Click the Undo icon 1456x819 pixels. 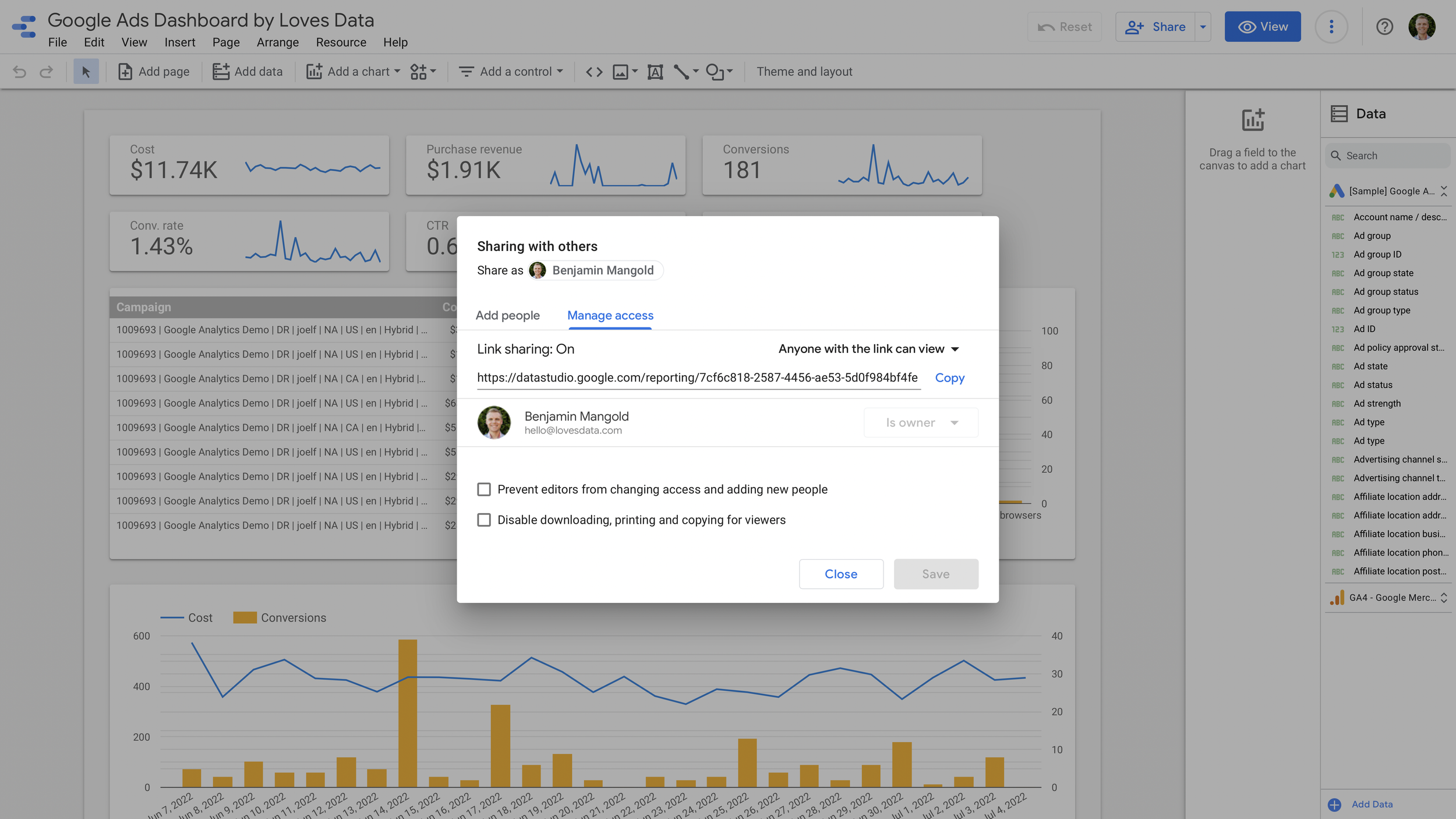coord(20,71)
